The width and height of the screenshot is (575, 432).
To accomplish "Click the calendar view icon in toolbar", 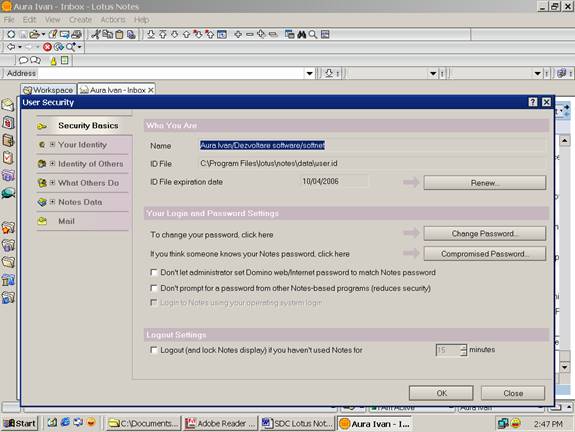I will (x=221, y=34).
